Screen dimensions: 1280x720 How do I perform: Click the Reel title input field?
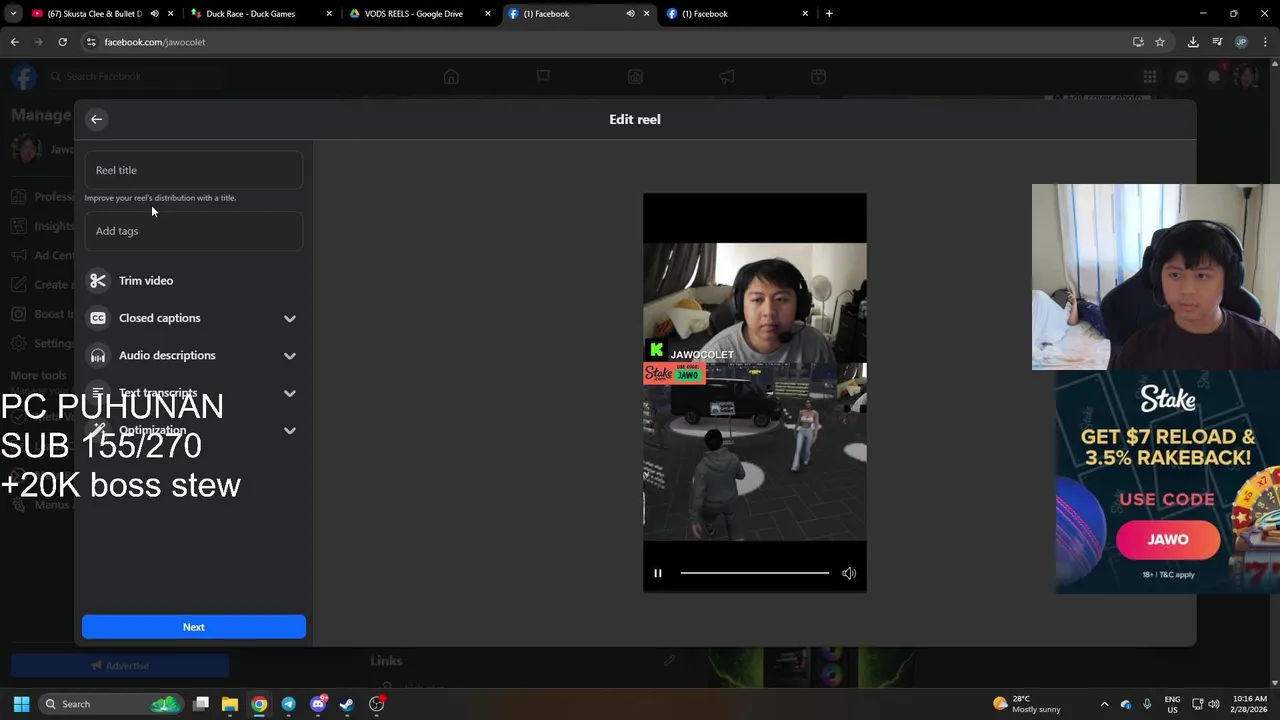194,170
